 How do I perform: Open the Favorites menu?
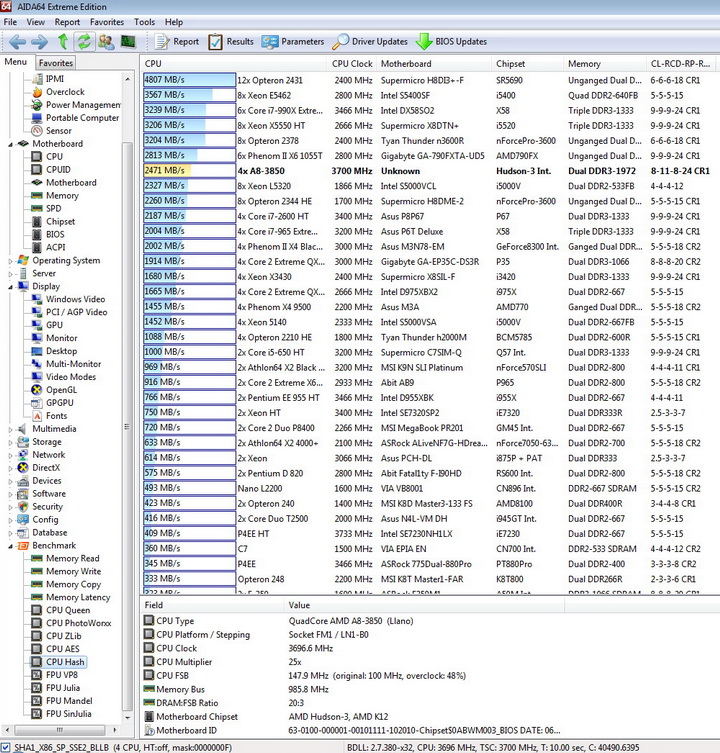[107, 22]
